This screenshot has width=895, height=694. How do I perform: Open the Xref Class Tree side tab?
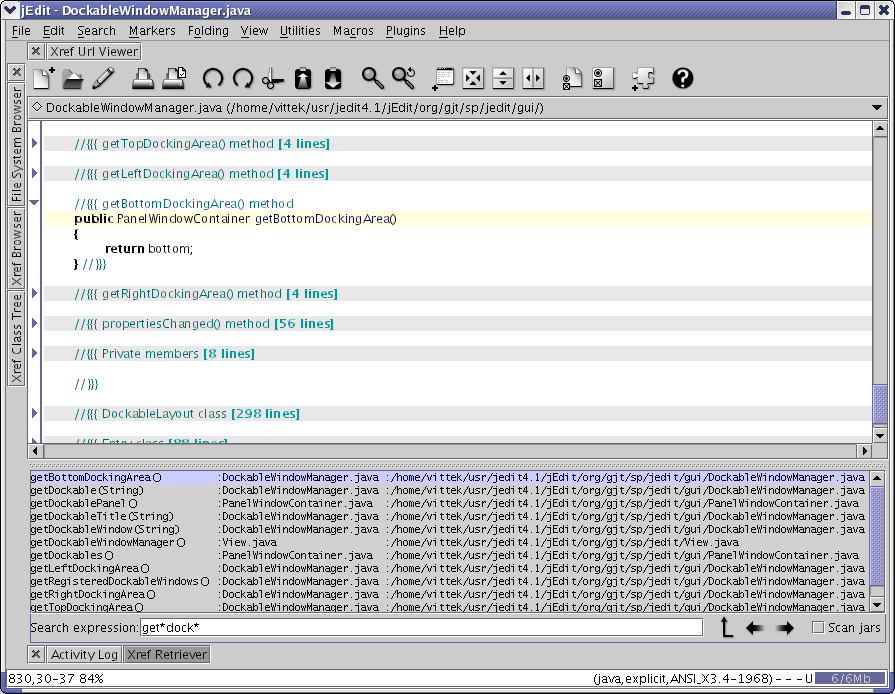[x=17, y=338]
